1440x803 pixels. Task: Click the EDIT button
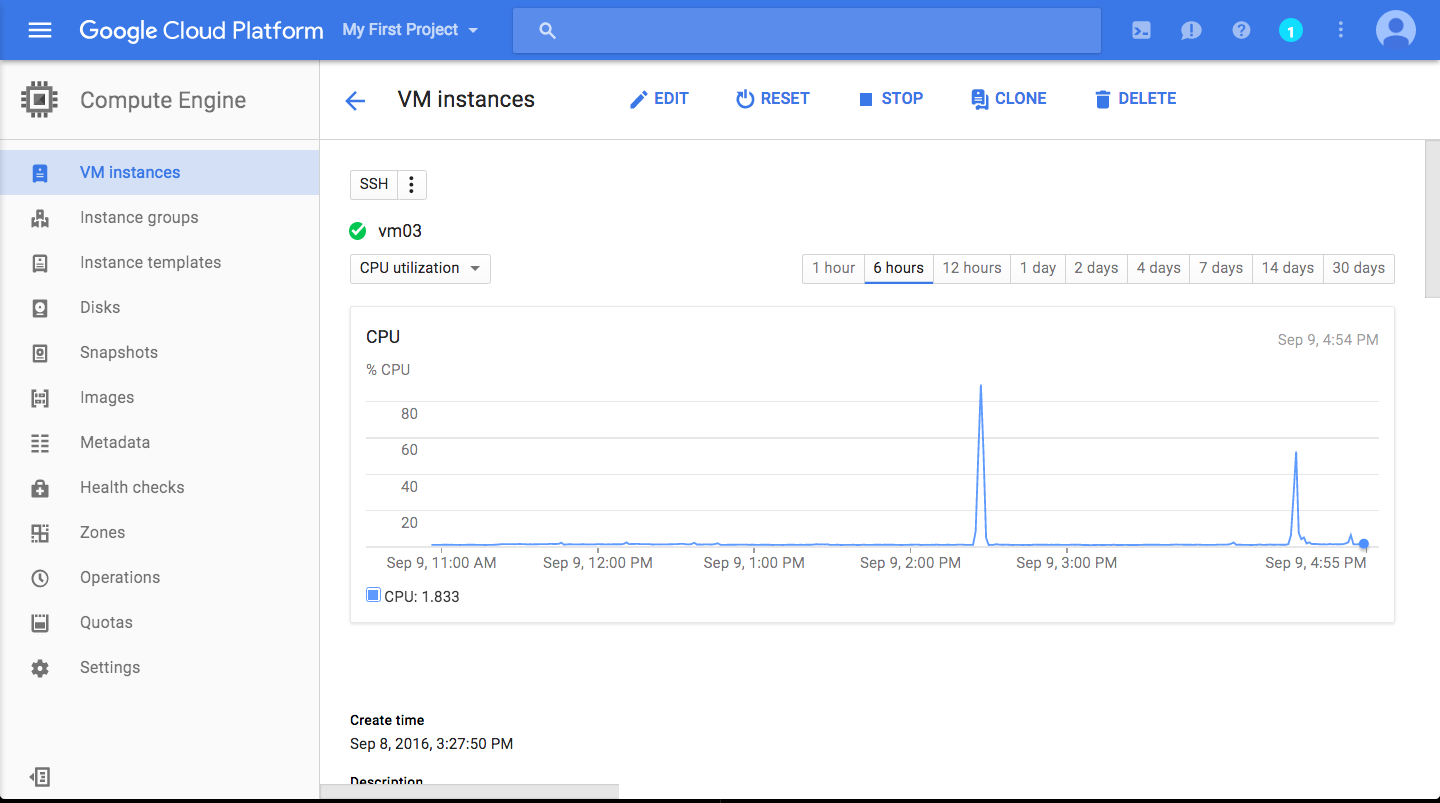point(659,99)
